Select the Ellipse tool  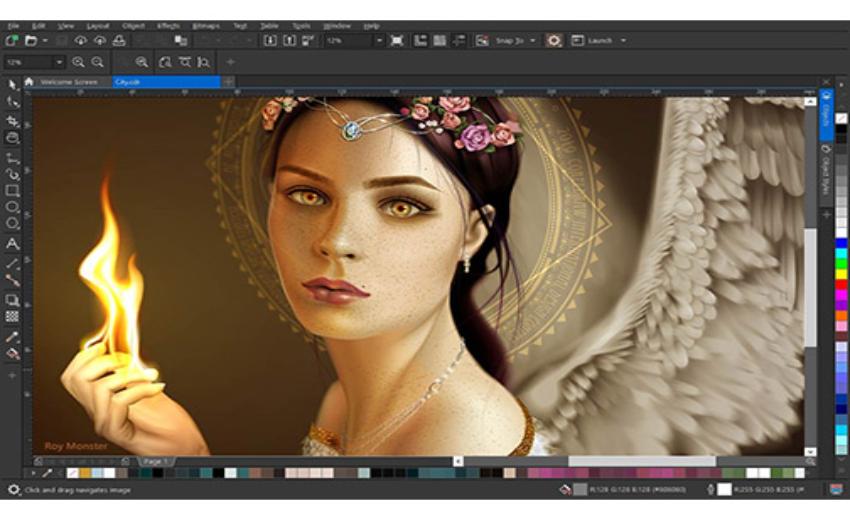coord(12,207)
